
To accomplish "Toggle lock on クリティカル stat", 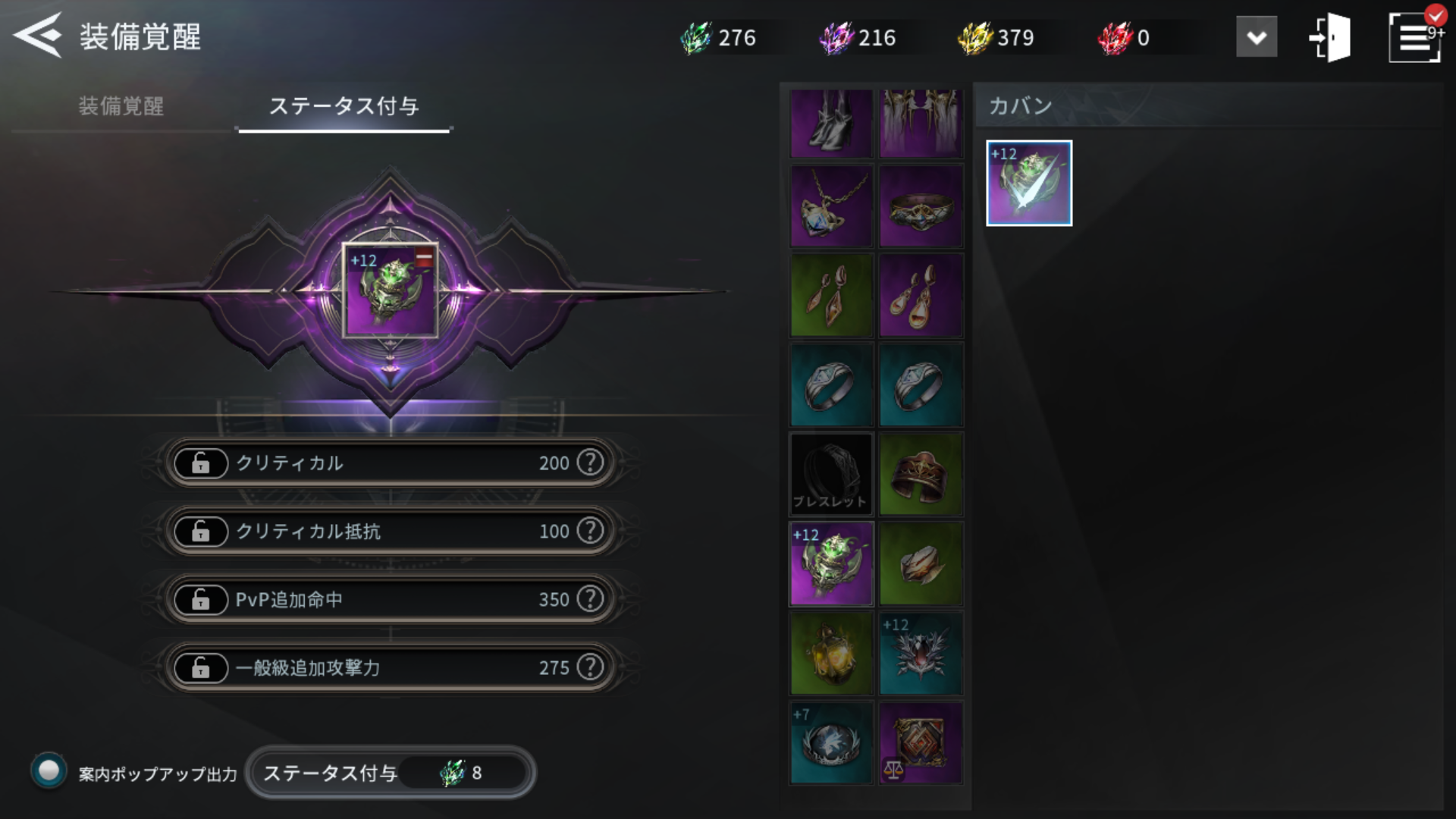I will click(201, 463).
